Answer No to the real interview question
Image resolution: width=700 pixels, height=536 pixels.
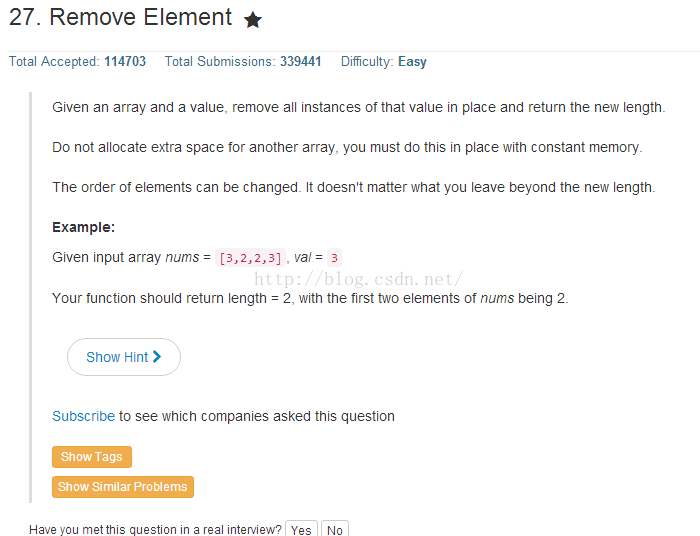click(x=334, y=529)
